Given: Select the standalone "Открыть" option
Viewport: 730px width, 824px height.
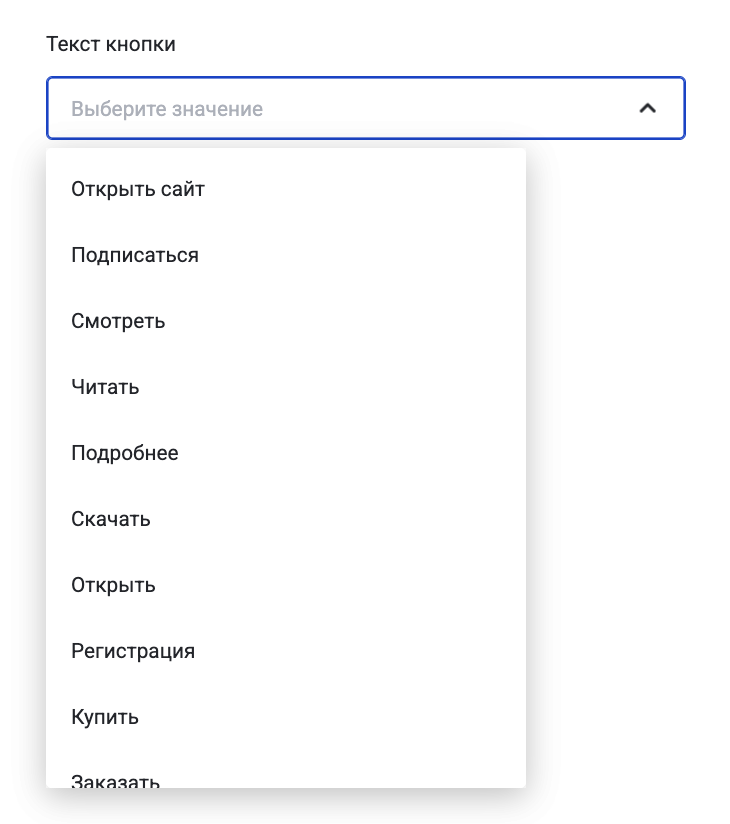Looking at the screenshot, I should 113,585.
